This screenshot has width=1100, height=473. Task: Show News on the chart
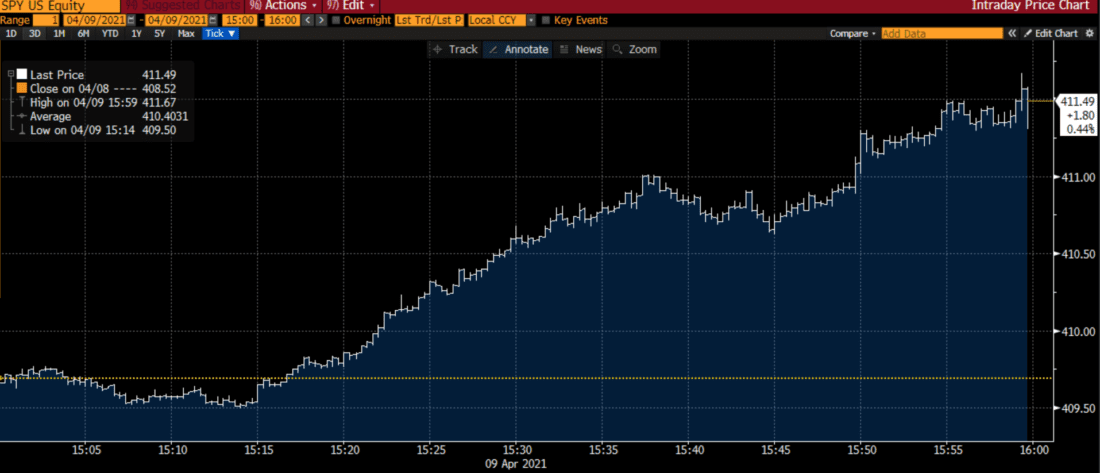[582, 49]
